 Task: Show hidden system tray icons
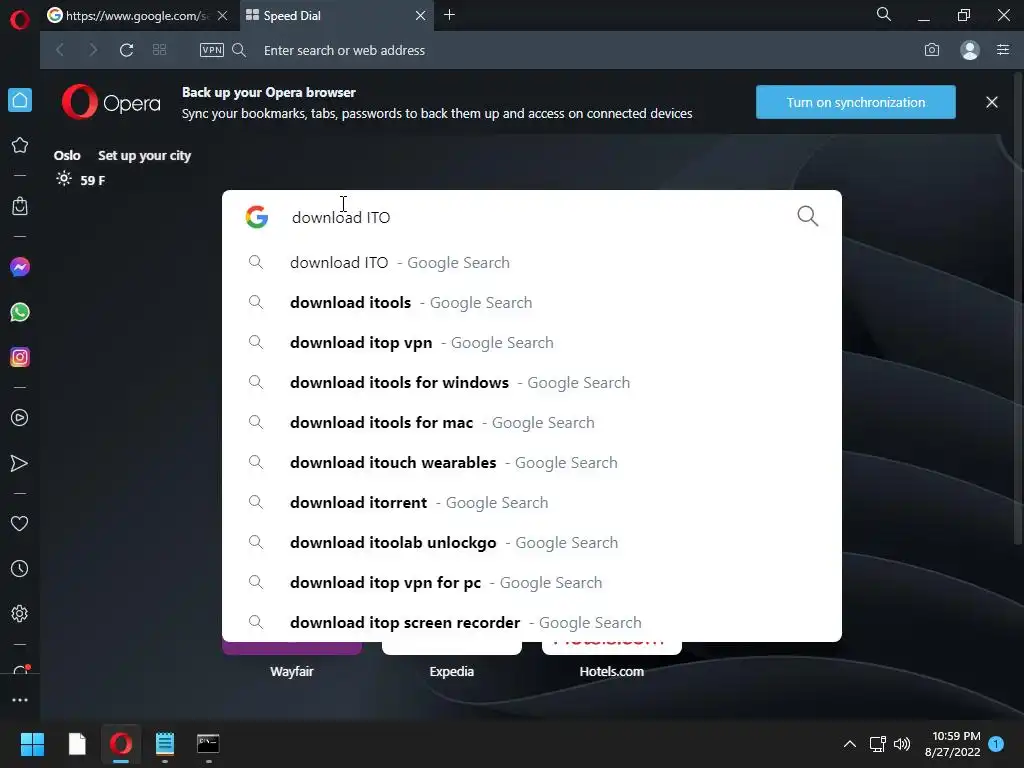850,744
